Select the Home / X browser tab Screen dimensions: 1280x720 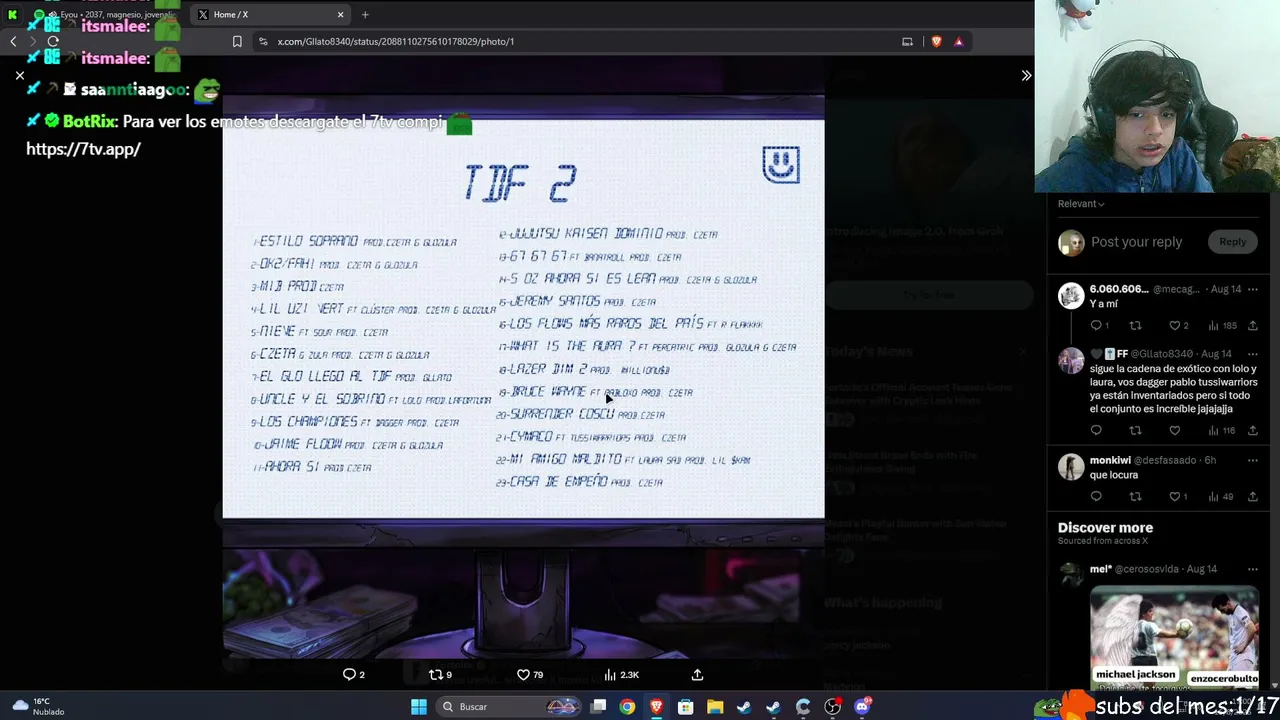click(x=270, y=14)
